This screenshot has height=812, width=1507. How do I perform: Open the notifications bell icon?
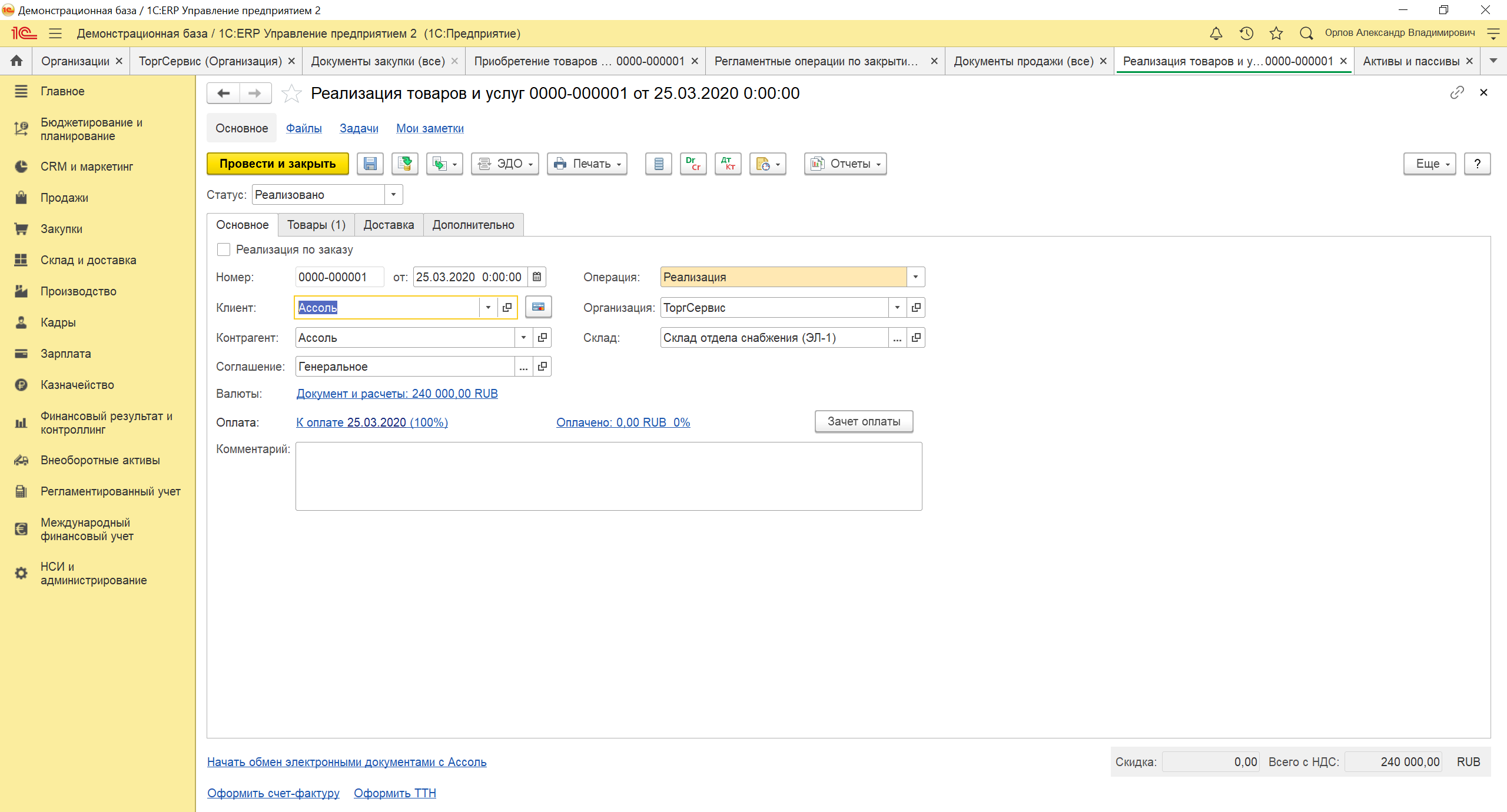coord(1216,34)
